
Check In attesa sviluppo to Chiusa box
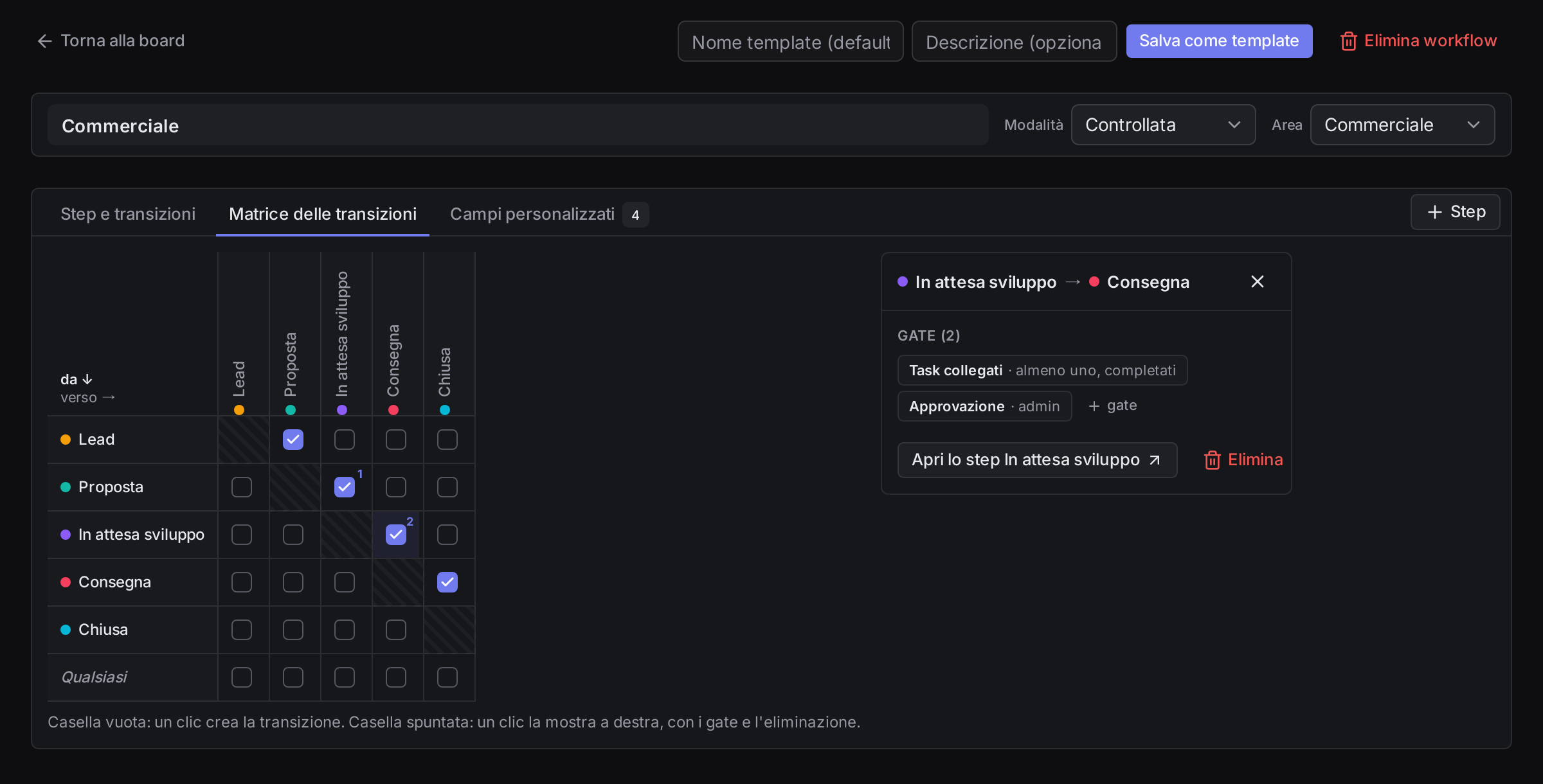[447, 535]
